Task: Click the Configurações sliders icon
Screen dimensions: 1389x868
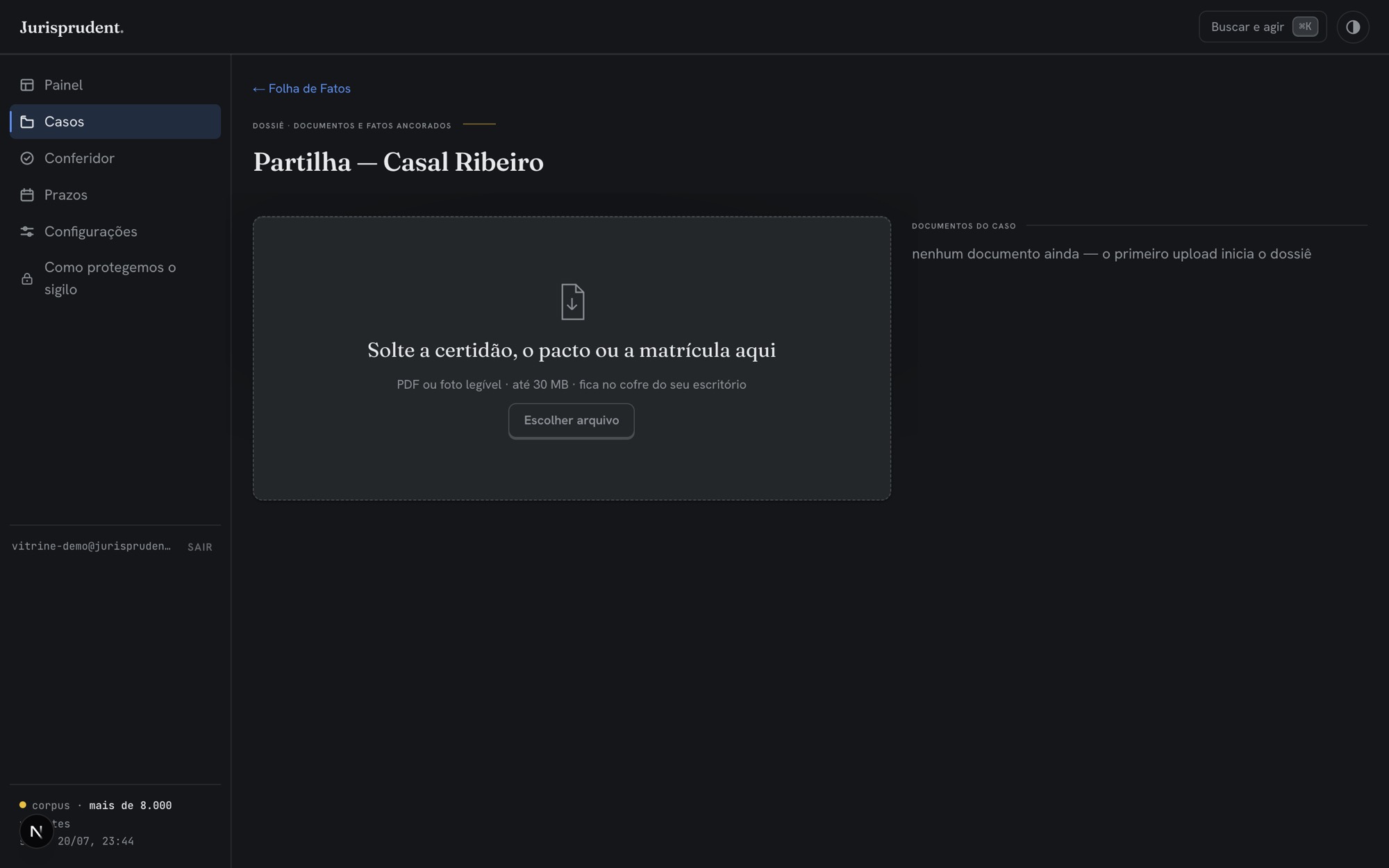Action: 27,232
